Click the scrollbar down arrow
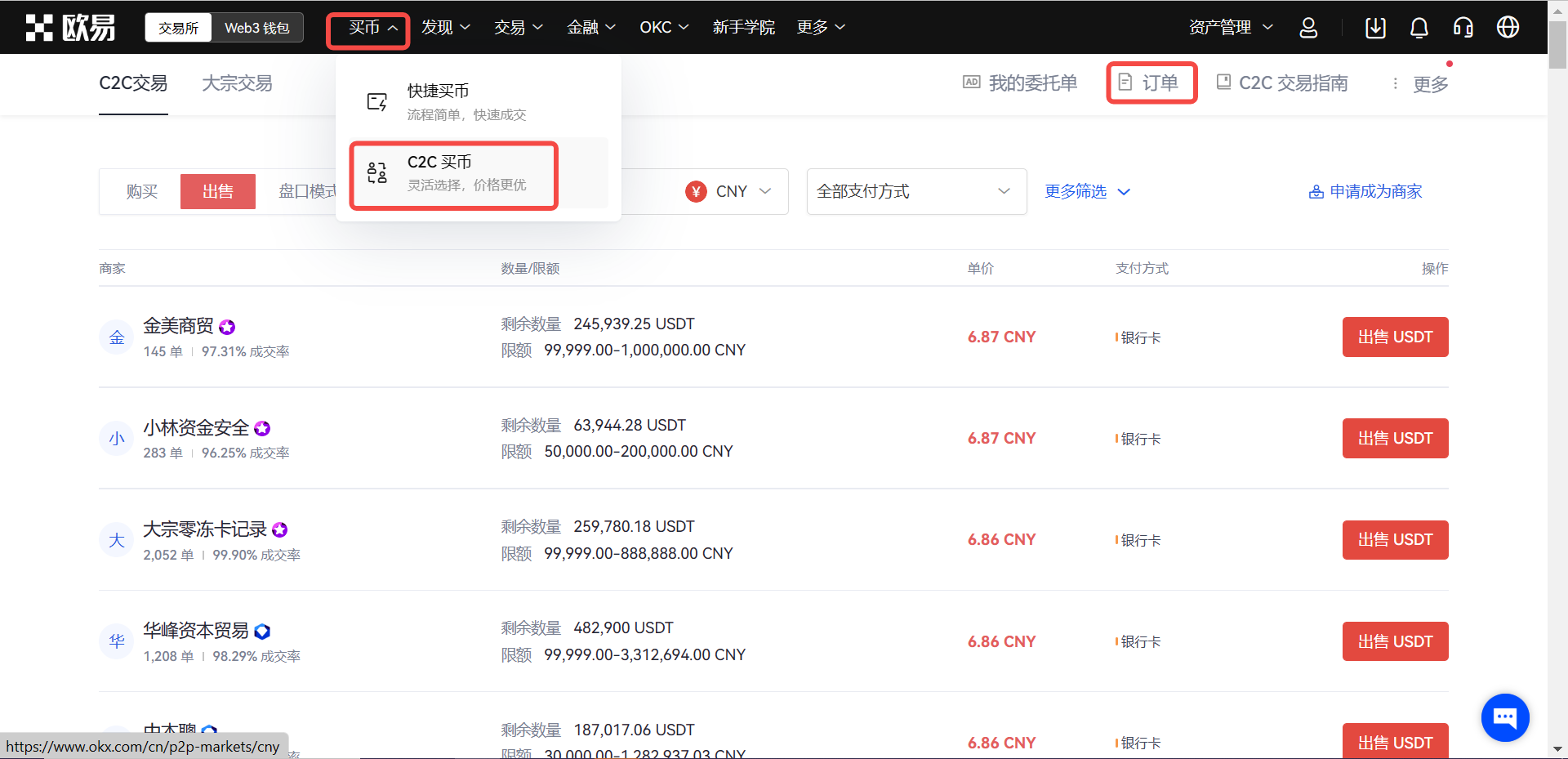 (1557, 748)
